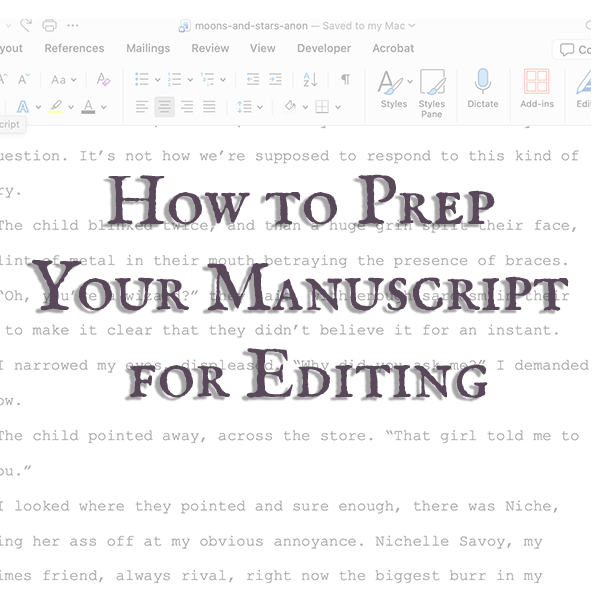Expand the Borders dropdown arrow
Image resolution: width=600 pixels, height=600 pixels.
coord(338,108)
